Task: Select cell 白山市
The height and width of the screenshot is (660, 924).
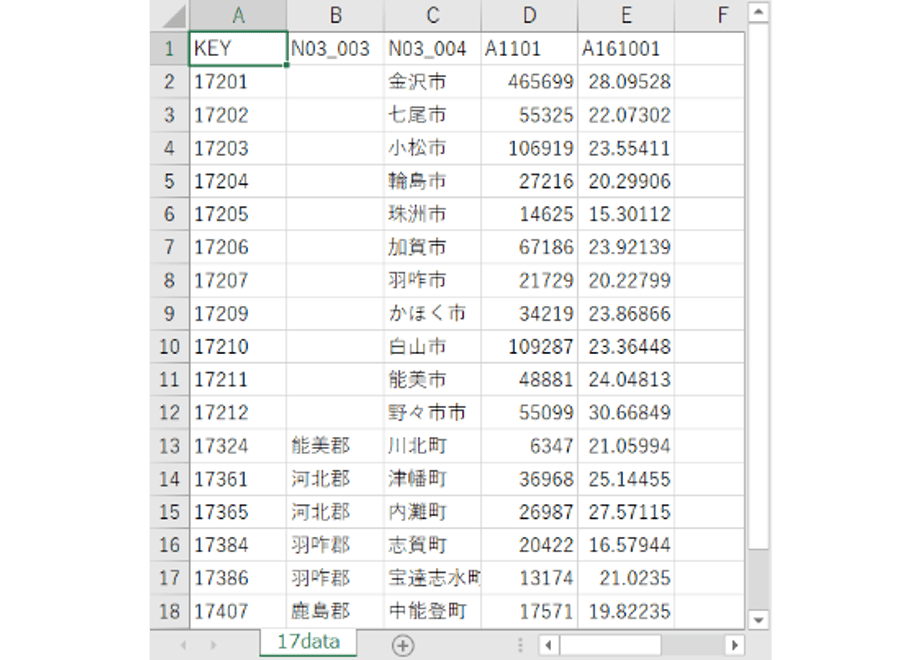Action: point(433,346)
